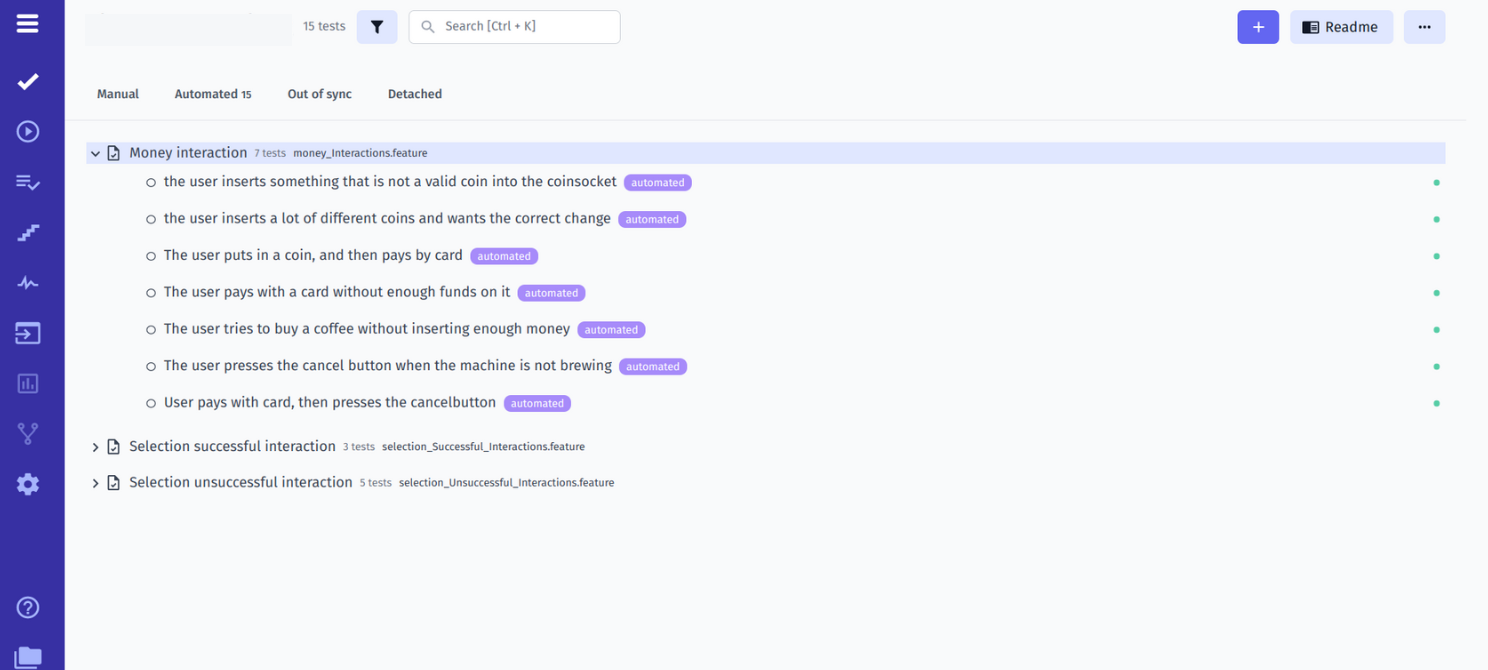Open Settings gear icon in sidebar
The height and width of the screenshot is (670, 1488).
click(x=28, y=484)
